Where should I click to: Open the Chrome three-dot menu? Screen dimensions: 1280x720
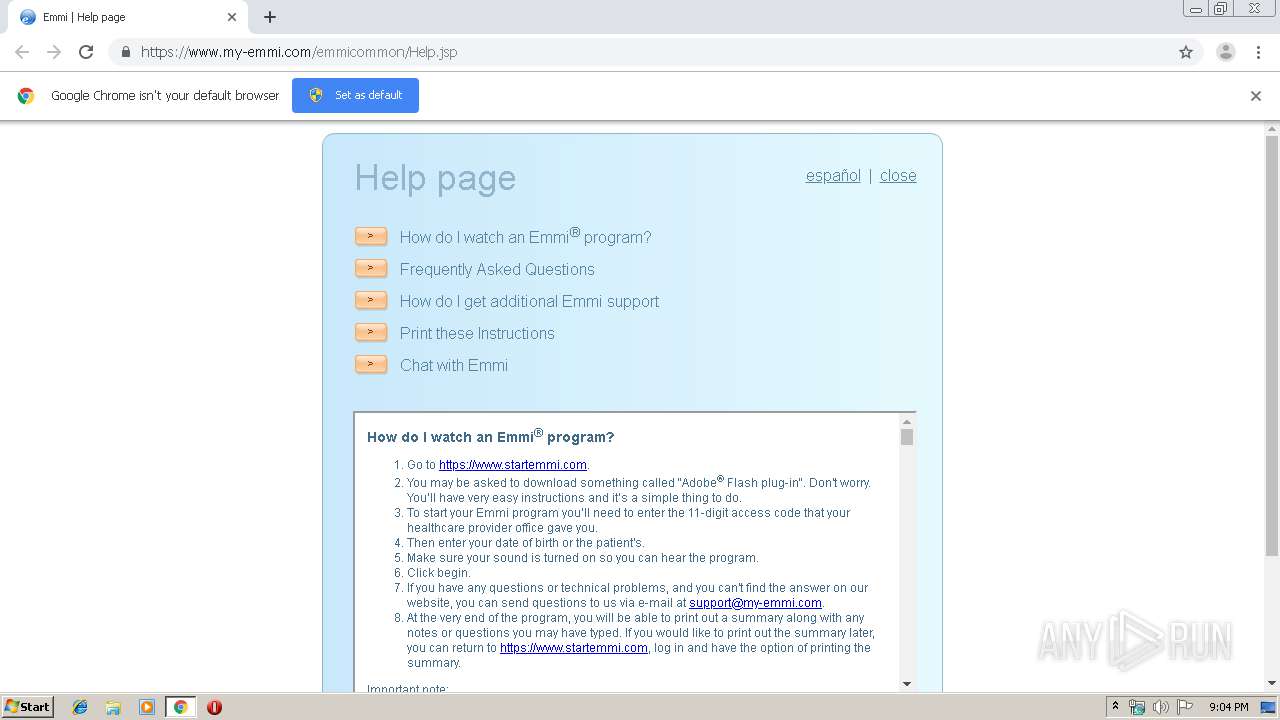1258,52
